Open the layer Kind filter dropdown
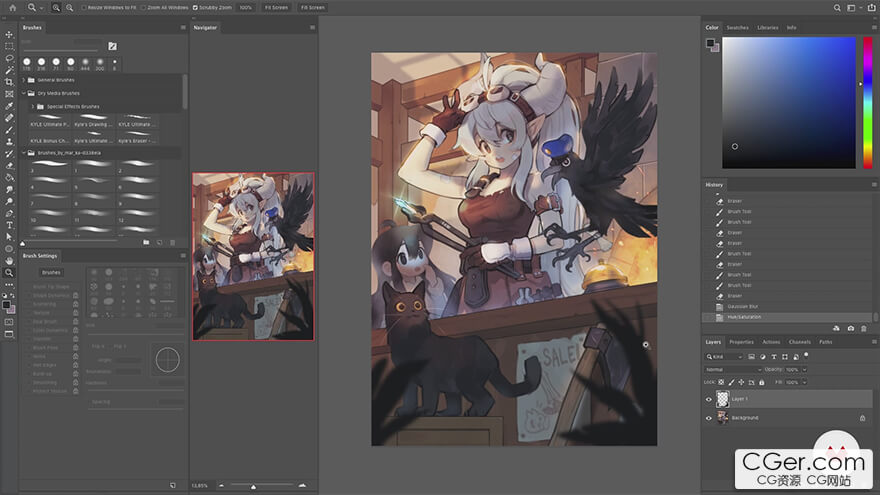The height and width of the screenshot is (495, 880). pos(724,356)
